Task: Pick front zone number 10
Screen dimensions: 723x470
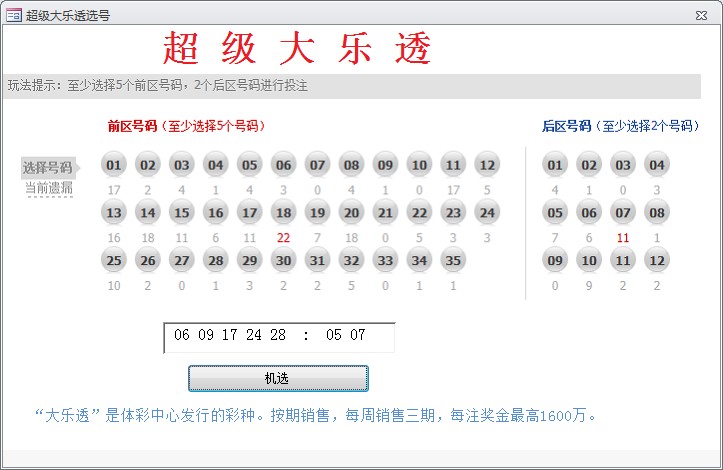Action: 419,164
